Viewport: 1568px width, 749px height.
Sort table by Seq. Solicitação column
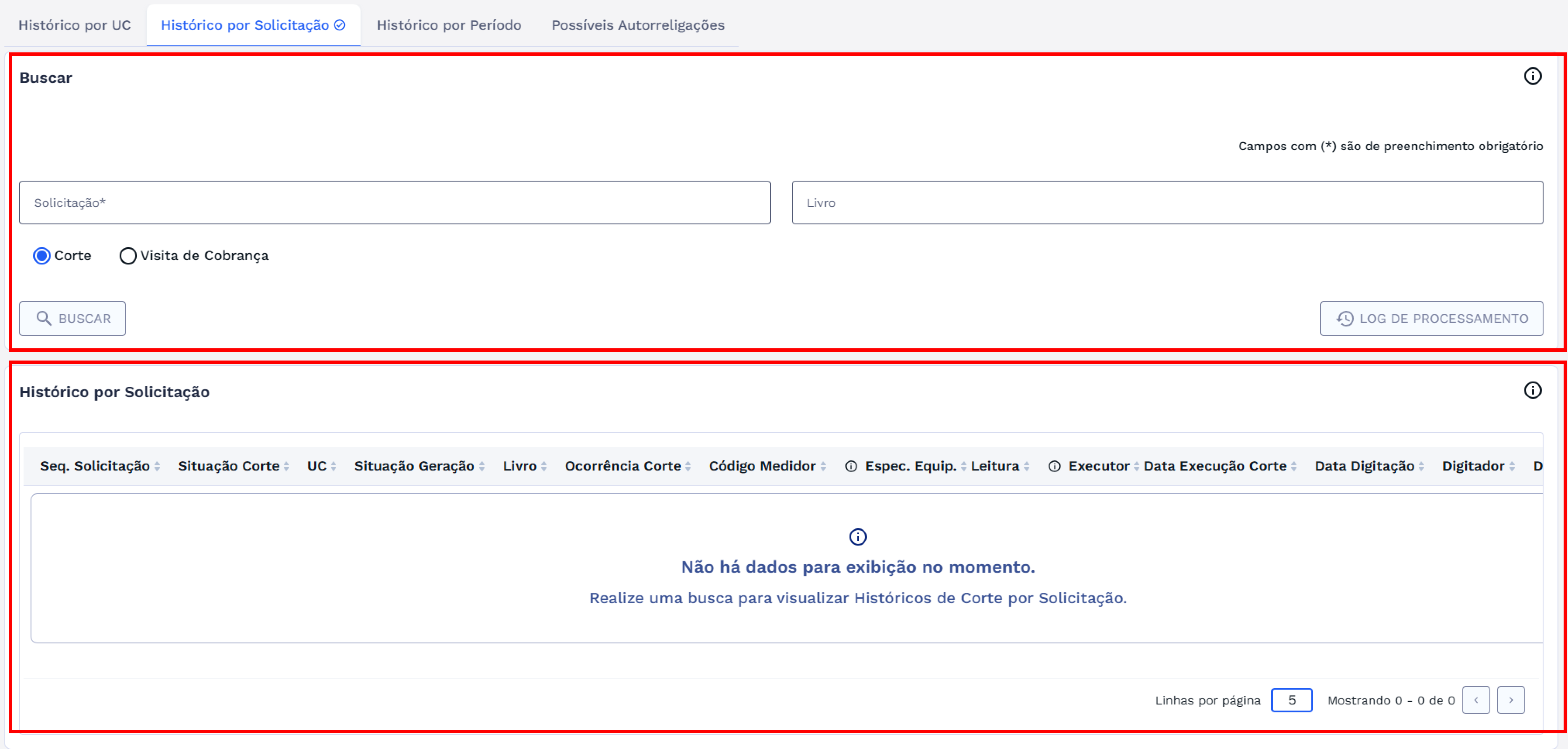(x=157, y=466)
